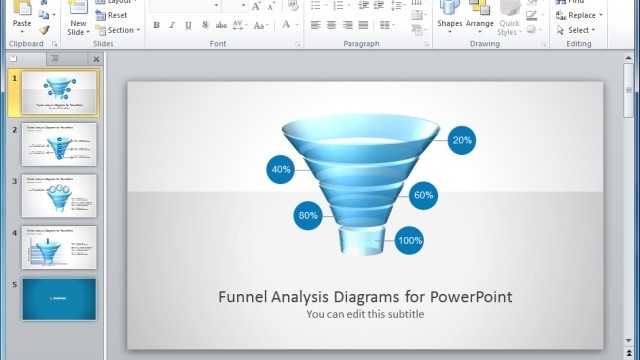
Task: Click the 'You can edit this subtitle' text
Action: [365, 314]
